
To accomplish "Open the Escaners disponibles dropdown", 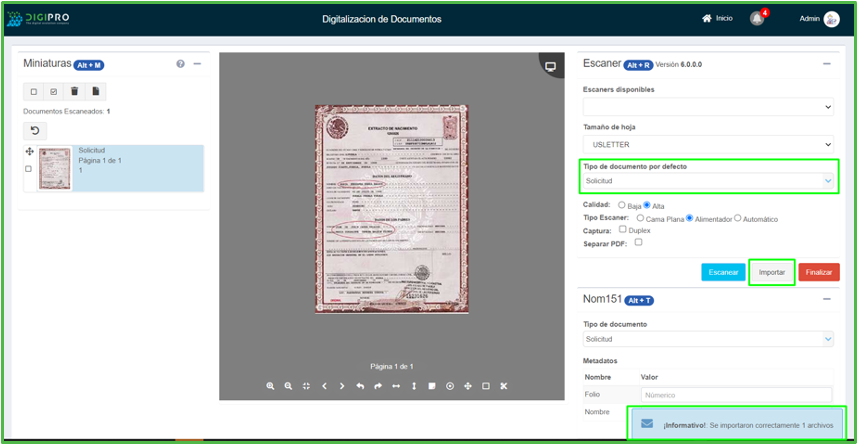I will click(x=708, y=106).
